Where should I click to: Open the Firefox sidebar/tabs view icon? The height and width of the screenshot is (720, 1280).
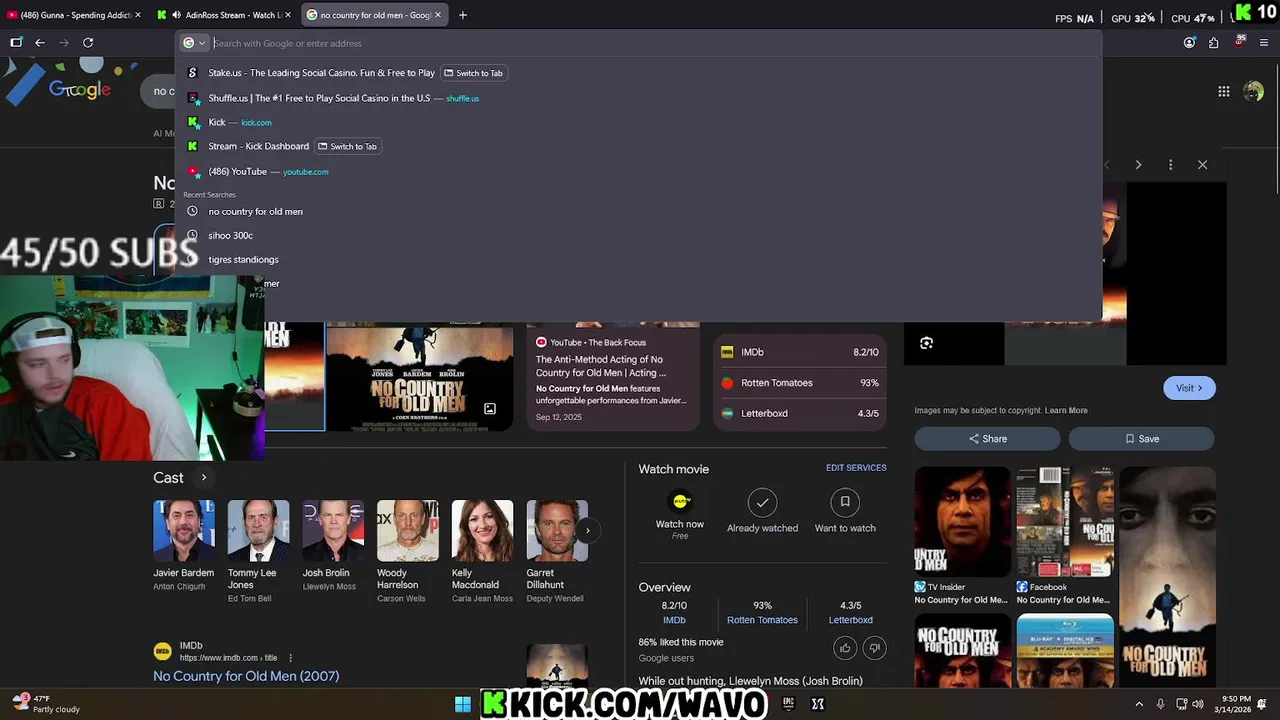pyautogui.click(x=16, y=42)
